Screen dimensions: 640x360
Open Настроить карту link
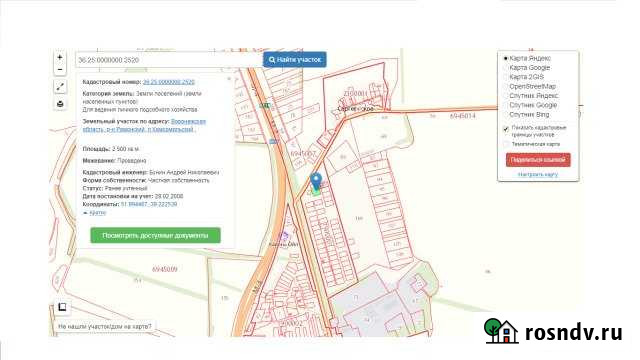(x=538, y=175)
